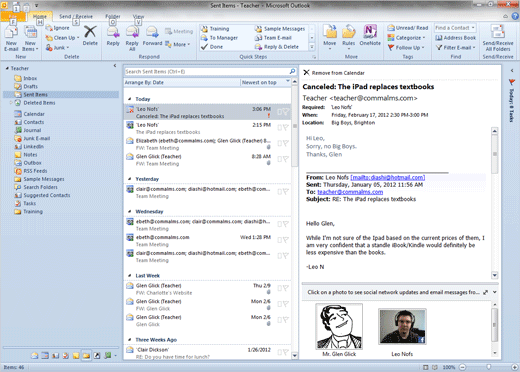
Task: Flag the 2:15 PM Leo Nofs message
Action: (286, 128)
